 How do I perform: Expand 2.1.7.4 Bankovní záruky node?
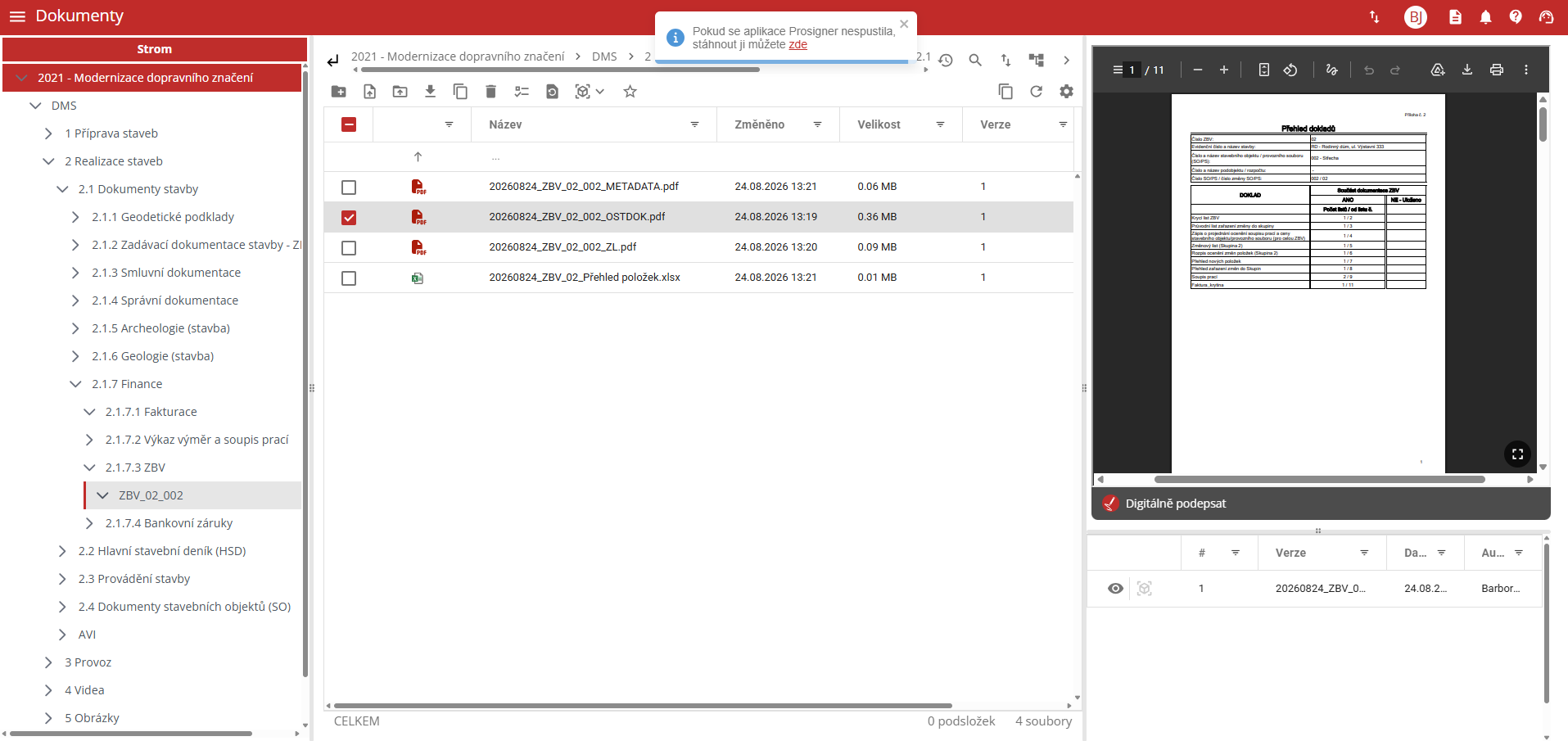pos(89,523)
